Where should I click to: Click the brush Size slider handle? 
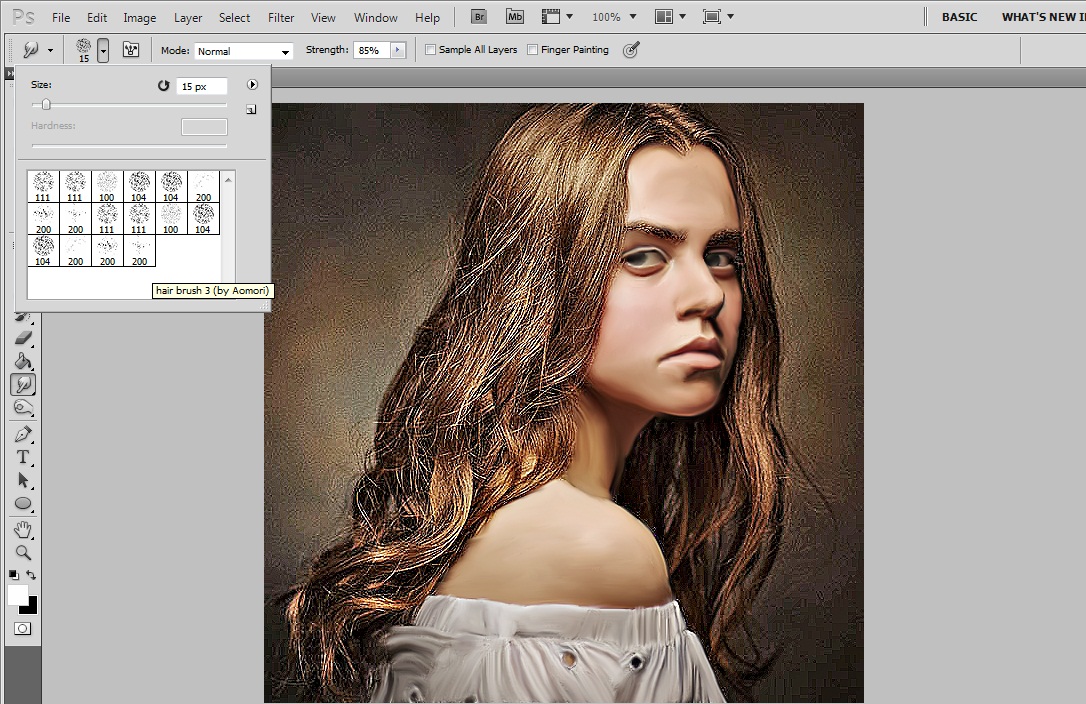point(46,105)
